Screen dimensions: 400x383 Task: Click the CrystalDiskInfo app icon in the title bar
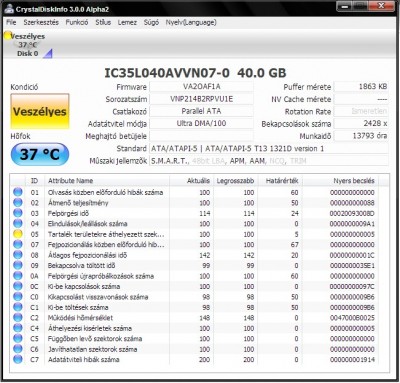8,9
